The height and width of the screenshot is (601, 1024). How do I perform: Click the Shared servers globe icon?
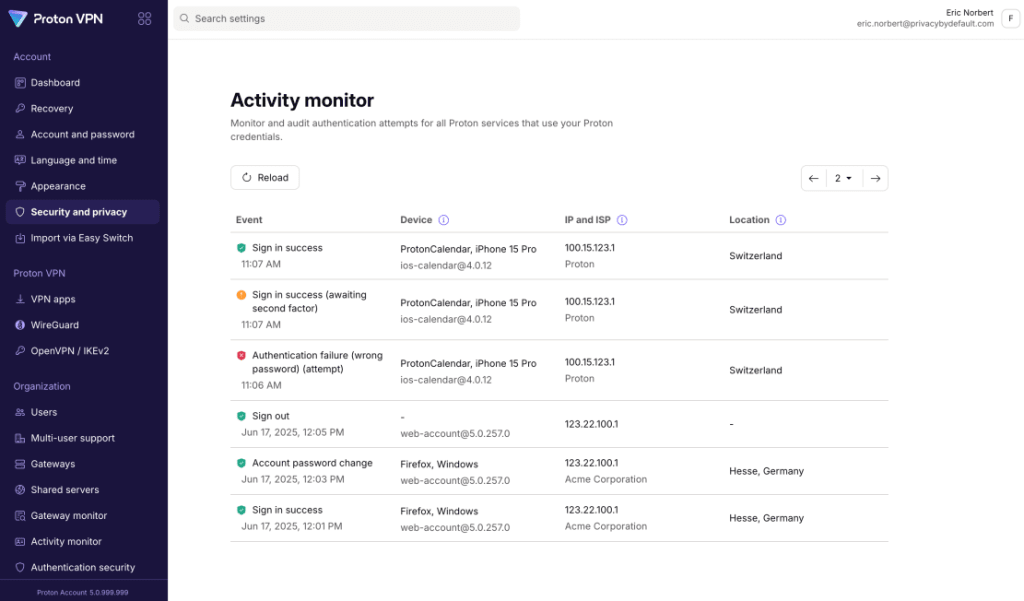point(20,490)
